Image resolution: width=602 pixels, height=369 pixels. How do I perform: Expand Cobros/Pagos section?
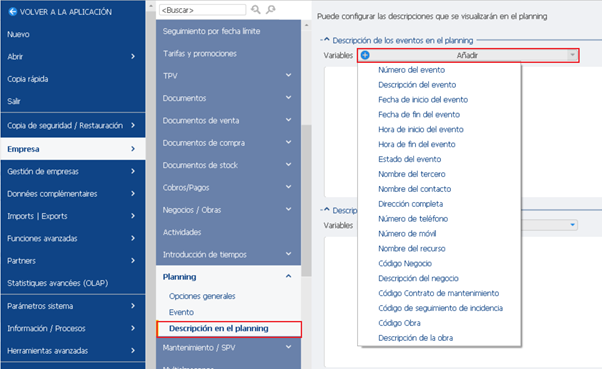click(288, 187)
